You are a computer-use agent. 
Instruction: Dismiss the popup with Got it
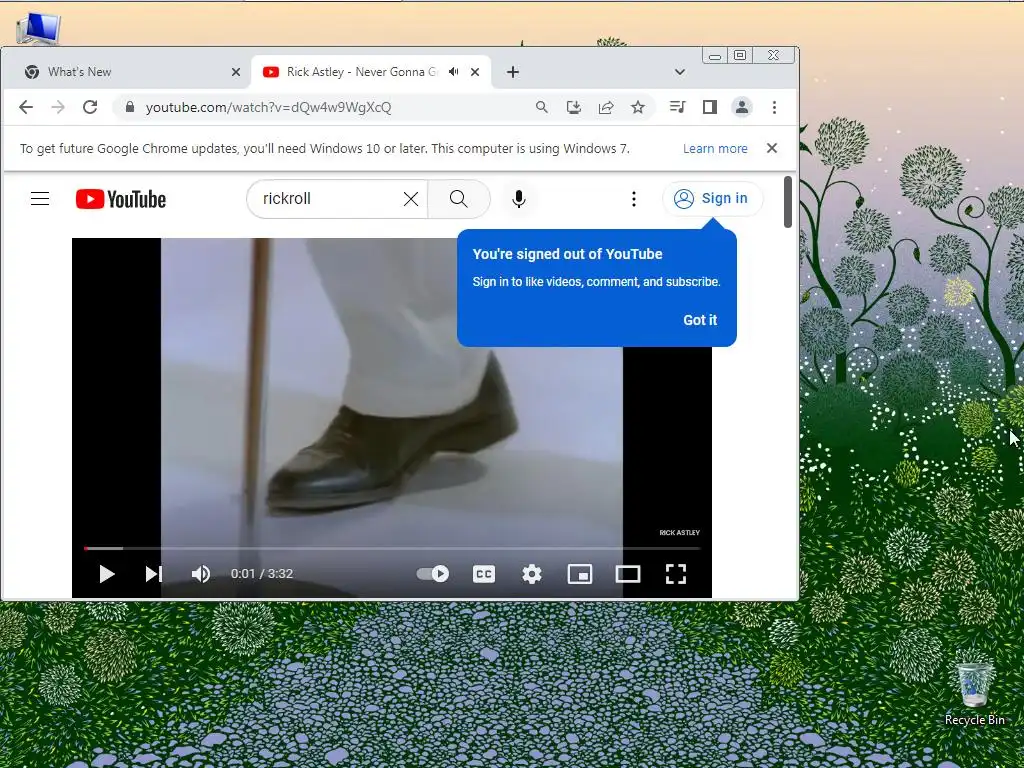[700, 320]
